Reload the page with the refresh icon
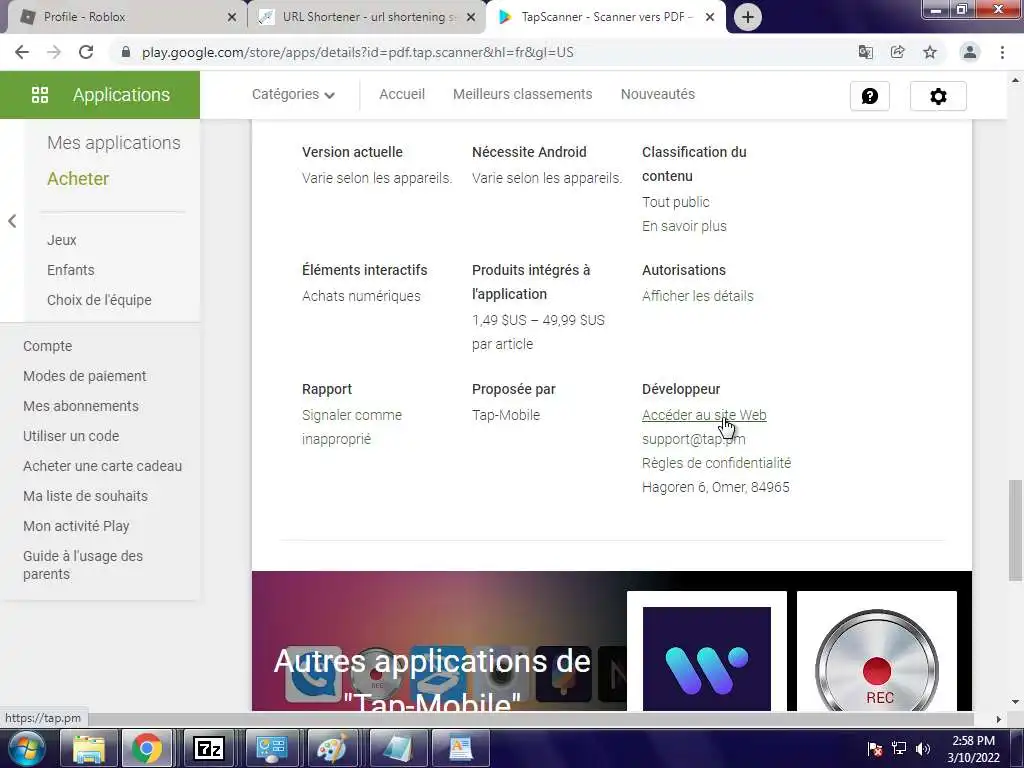Viewport: 1024px width, 768px height. point(86,52)
